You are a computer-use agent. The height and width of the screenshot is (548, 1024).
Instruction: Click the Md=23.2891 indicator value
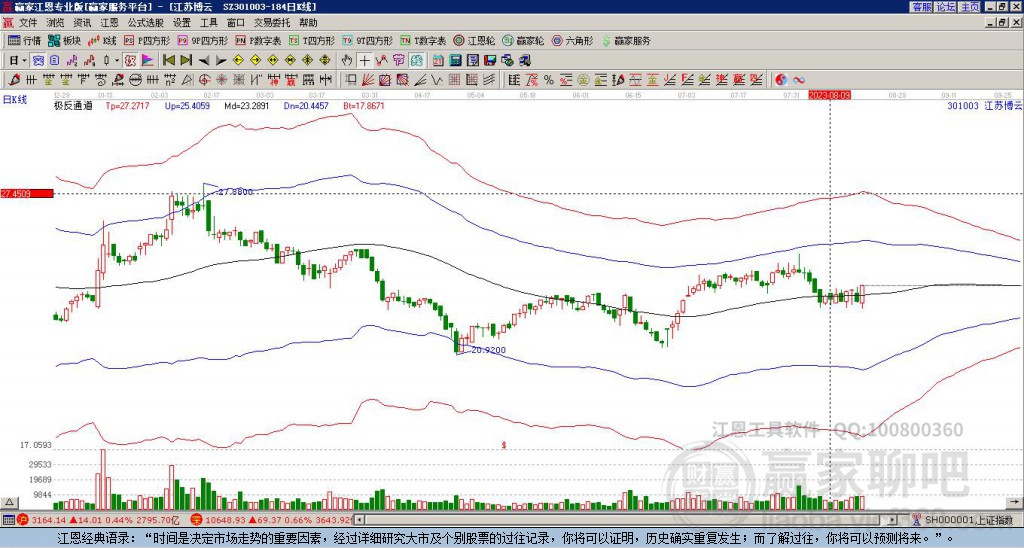[246, 105]
